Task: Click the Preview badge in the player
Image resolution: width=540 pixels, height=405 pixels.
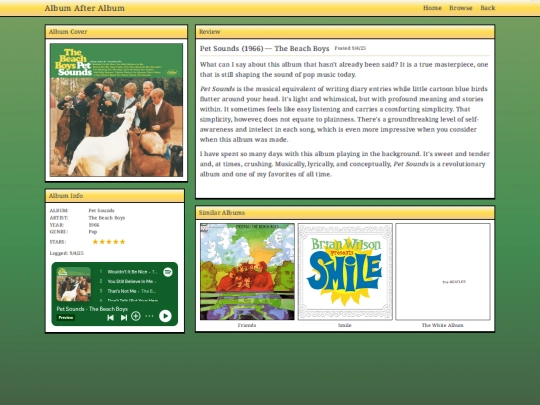Action: tap(66, 318)
